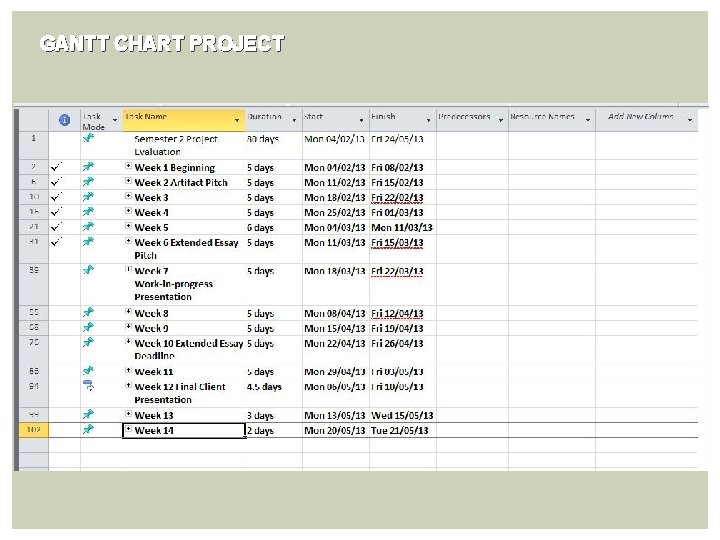Click task mode pin icon in Week 4 row
Viewport: 720px width, 540px height.
(x=88, y=212)
